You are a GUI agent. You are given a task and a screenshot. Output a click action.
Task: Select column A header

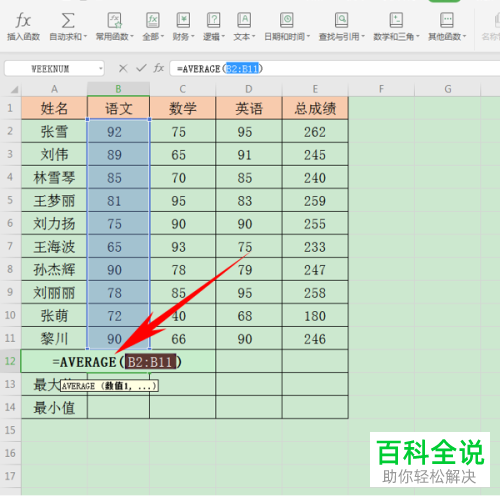(x=54, y=89)
